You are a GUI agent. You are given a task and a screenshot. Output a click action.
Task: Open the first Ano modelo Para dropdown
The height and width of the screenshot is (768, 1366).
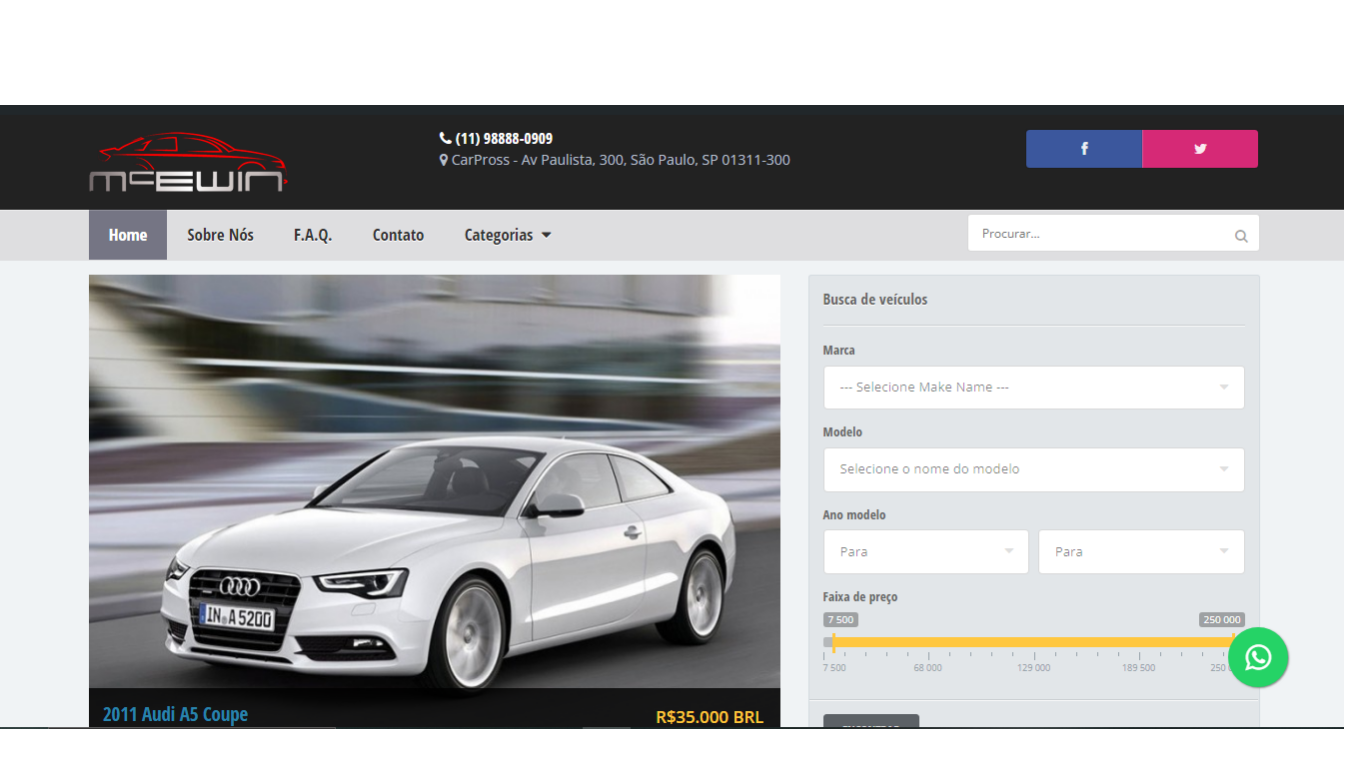tap(926, 552)
